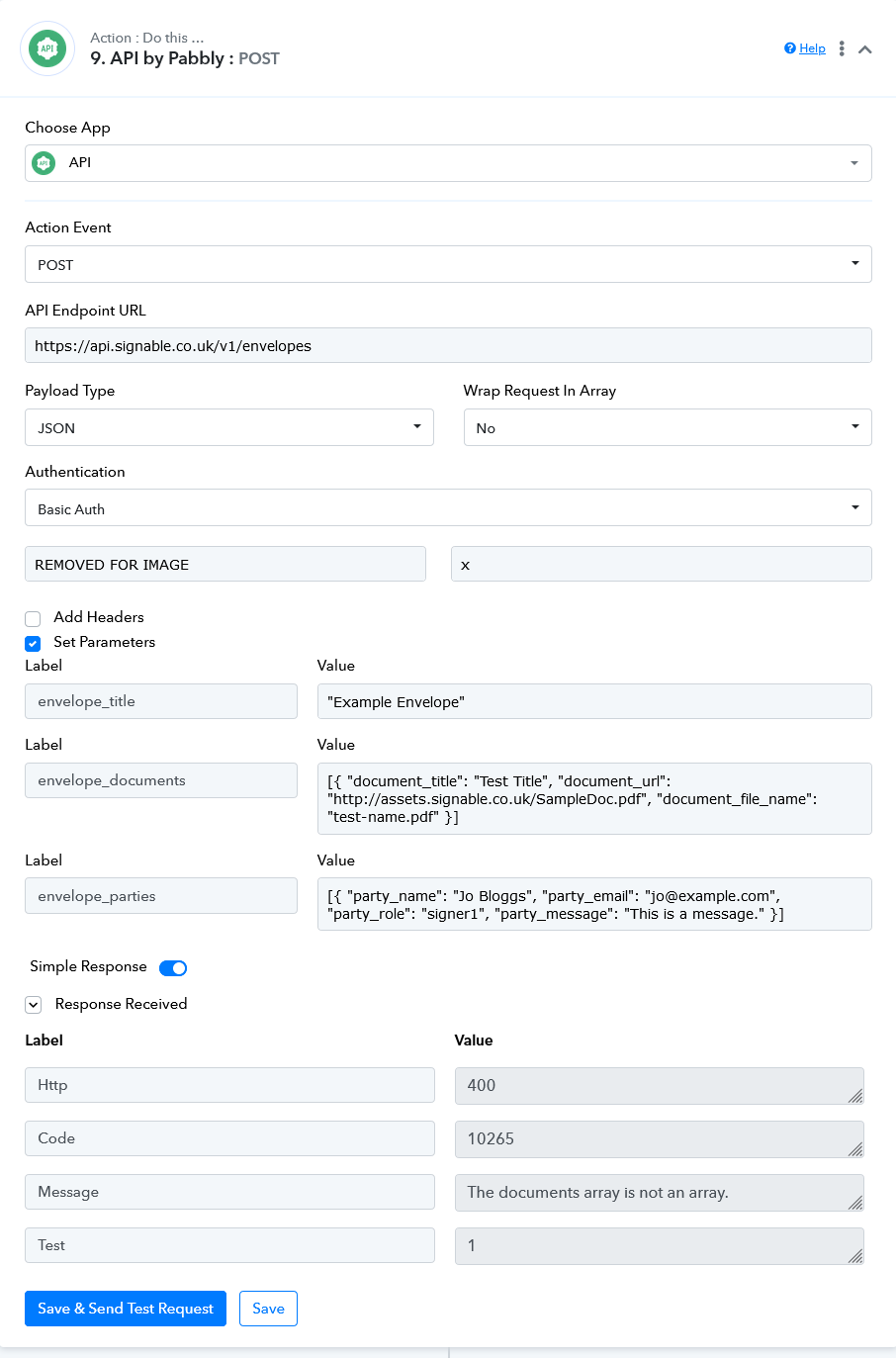Click resize handle of the 400 value box
The width and height of the screenshot is (896, 1358).
coord(855,1095)
